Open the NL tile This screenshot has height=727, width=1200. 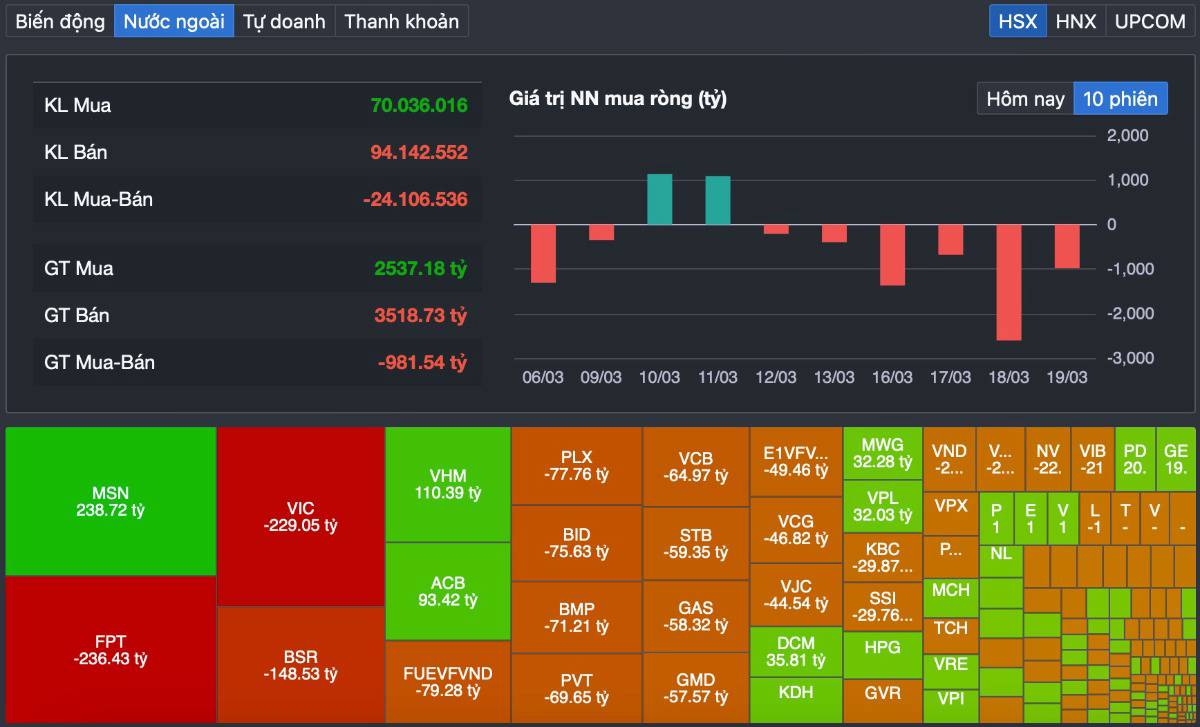tap(1001, 561)
